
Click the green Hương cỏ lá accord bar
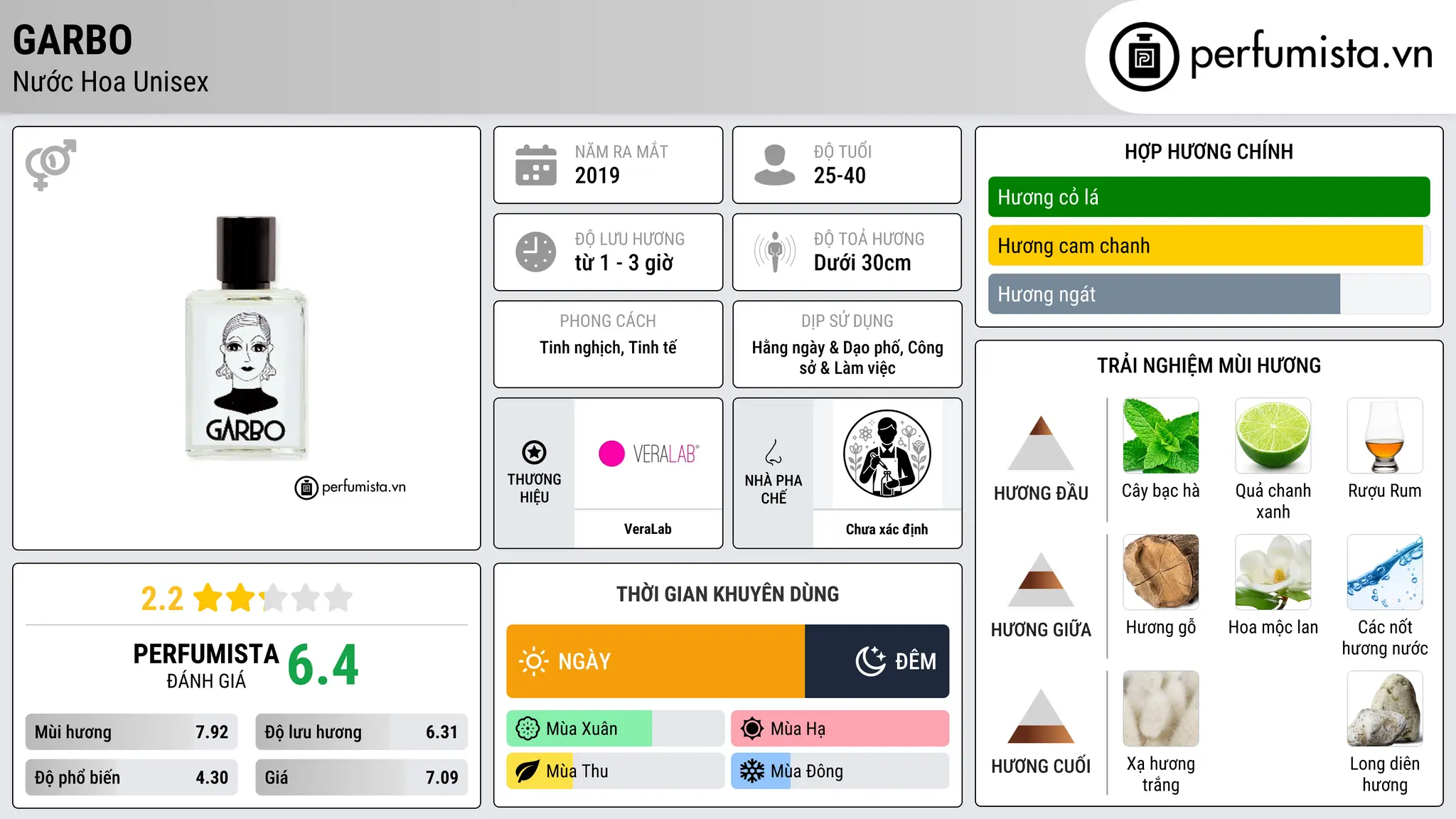[x=1209, y=197]
